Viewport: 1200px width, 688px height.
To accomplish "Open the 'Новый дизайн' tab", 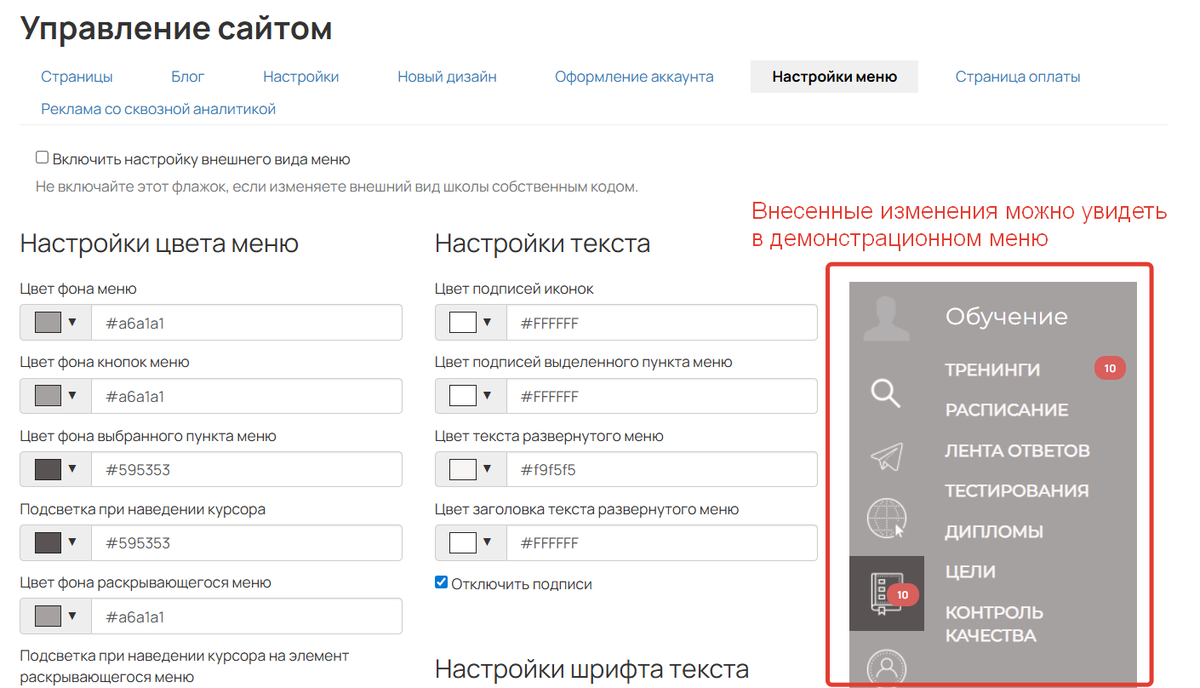I will (447, 76).
